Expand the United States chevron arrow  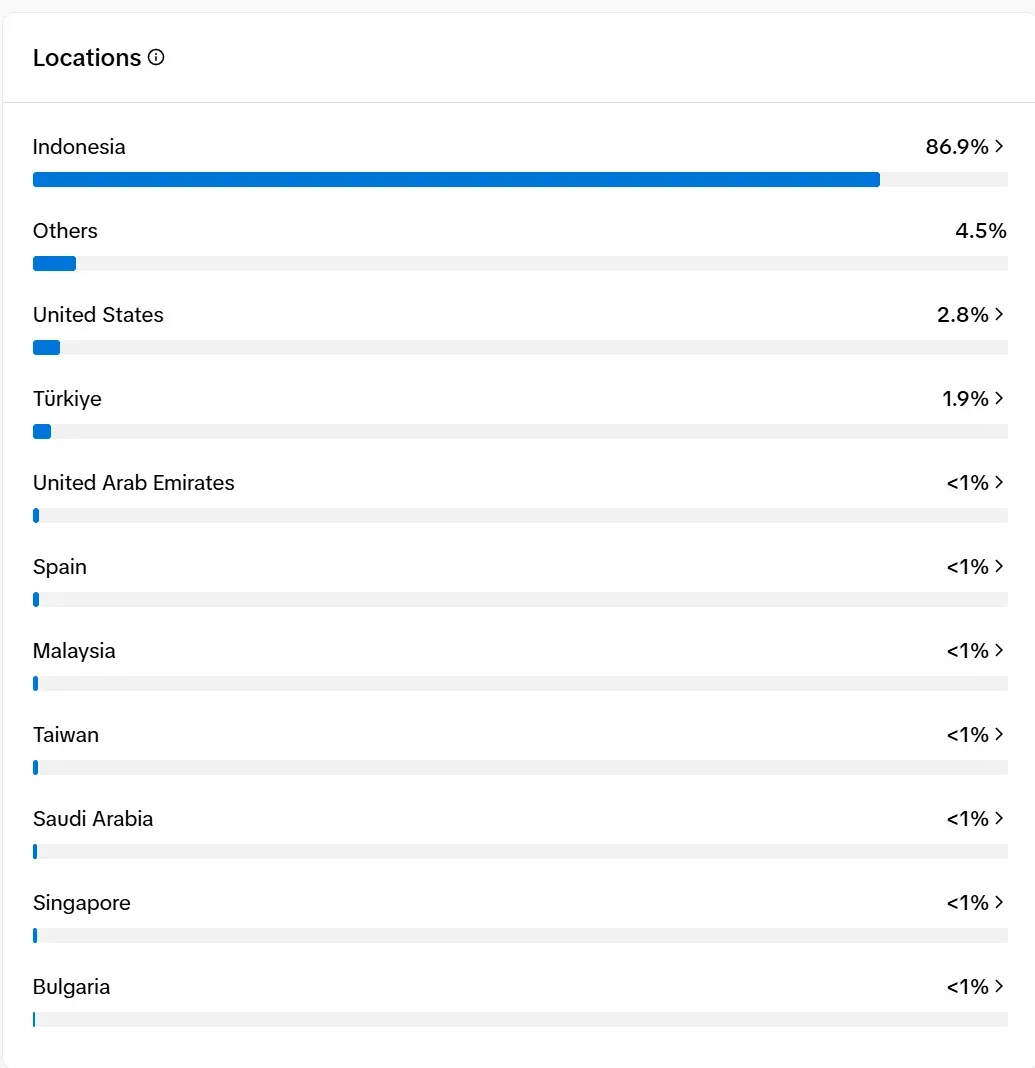point(999,315)
